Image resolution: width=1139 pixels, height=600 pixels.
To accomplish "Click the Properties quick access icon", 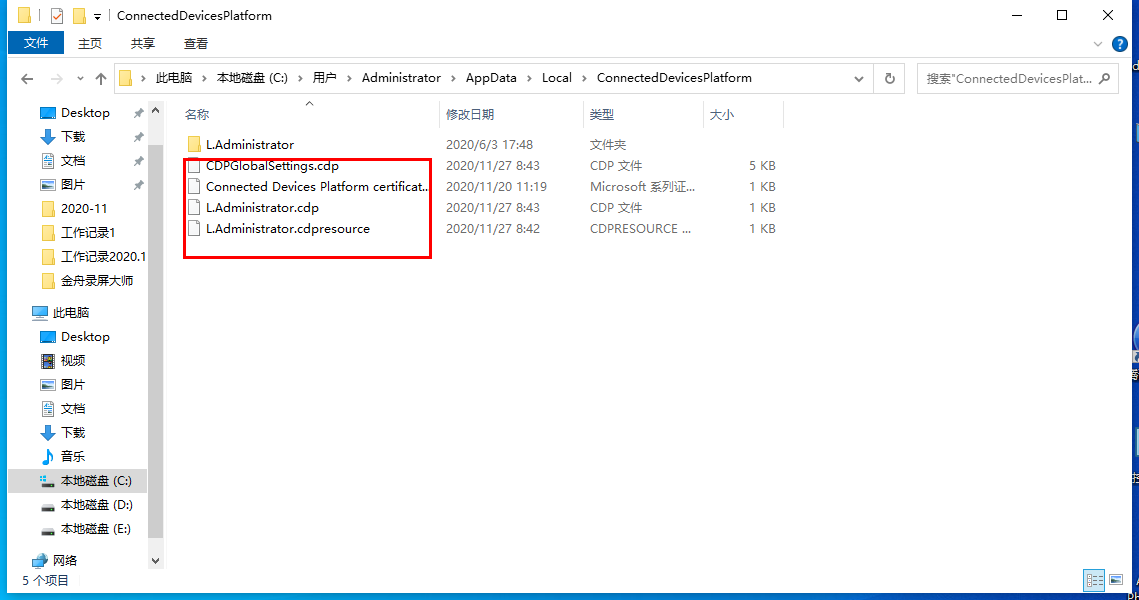I will coord(57,15).
